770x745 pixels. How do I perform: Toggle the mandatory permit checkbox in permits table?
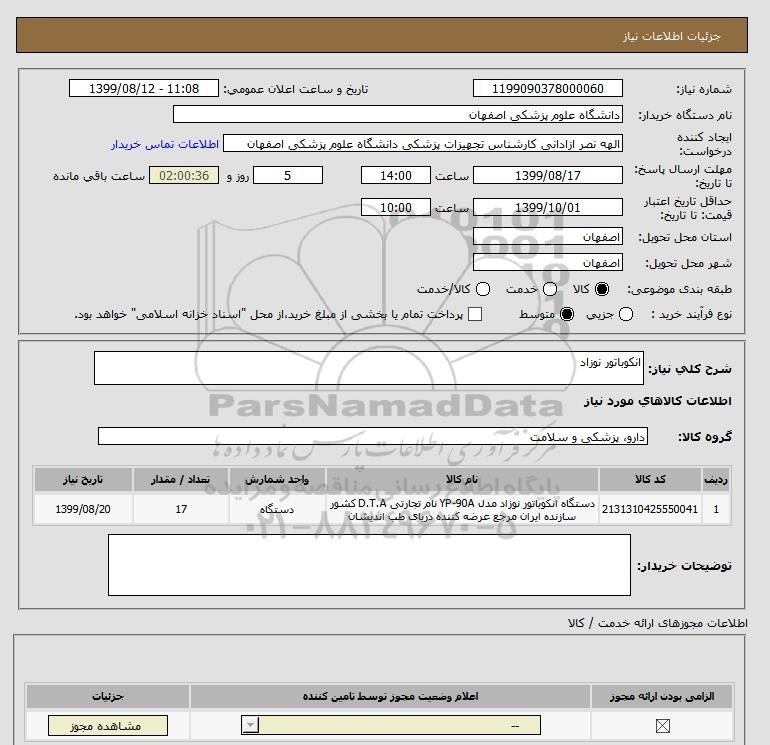point(662,726)
